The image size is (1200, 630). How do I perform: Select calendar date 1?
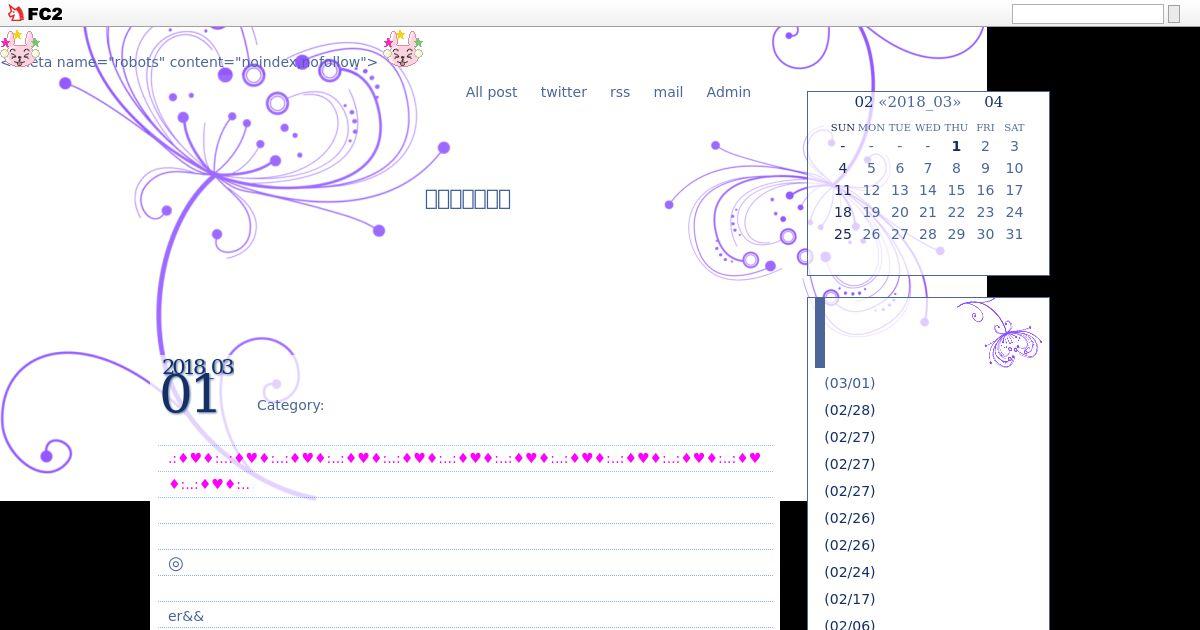coord(956,146)
